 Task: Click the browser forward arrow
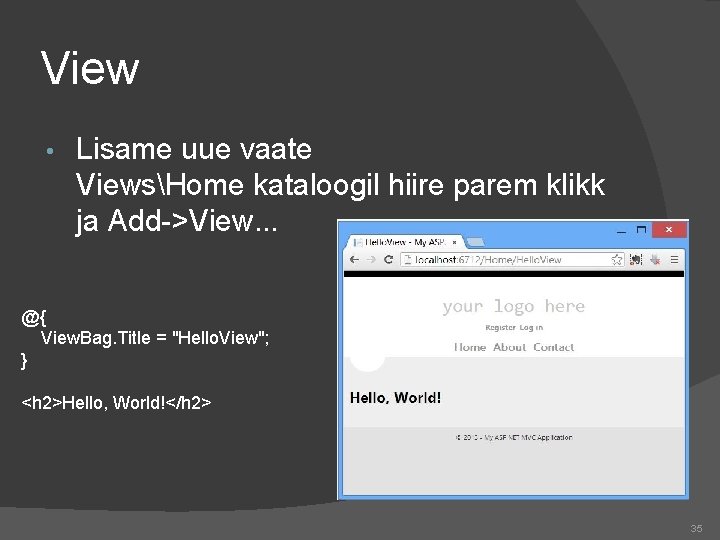pos(371,259)
